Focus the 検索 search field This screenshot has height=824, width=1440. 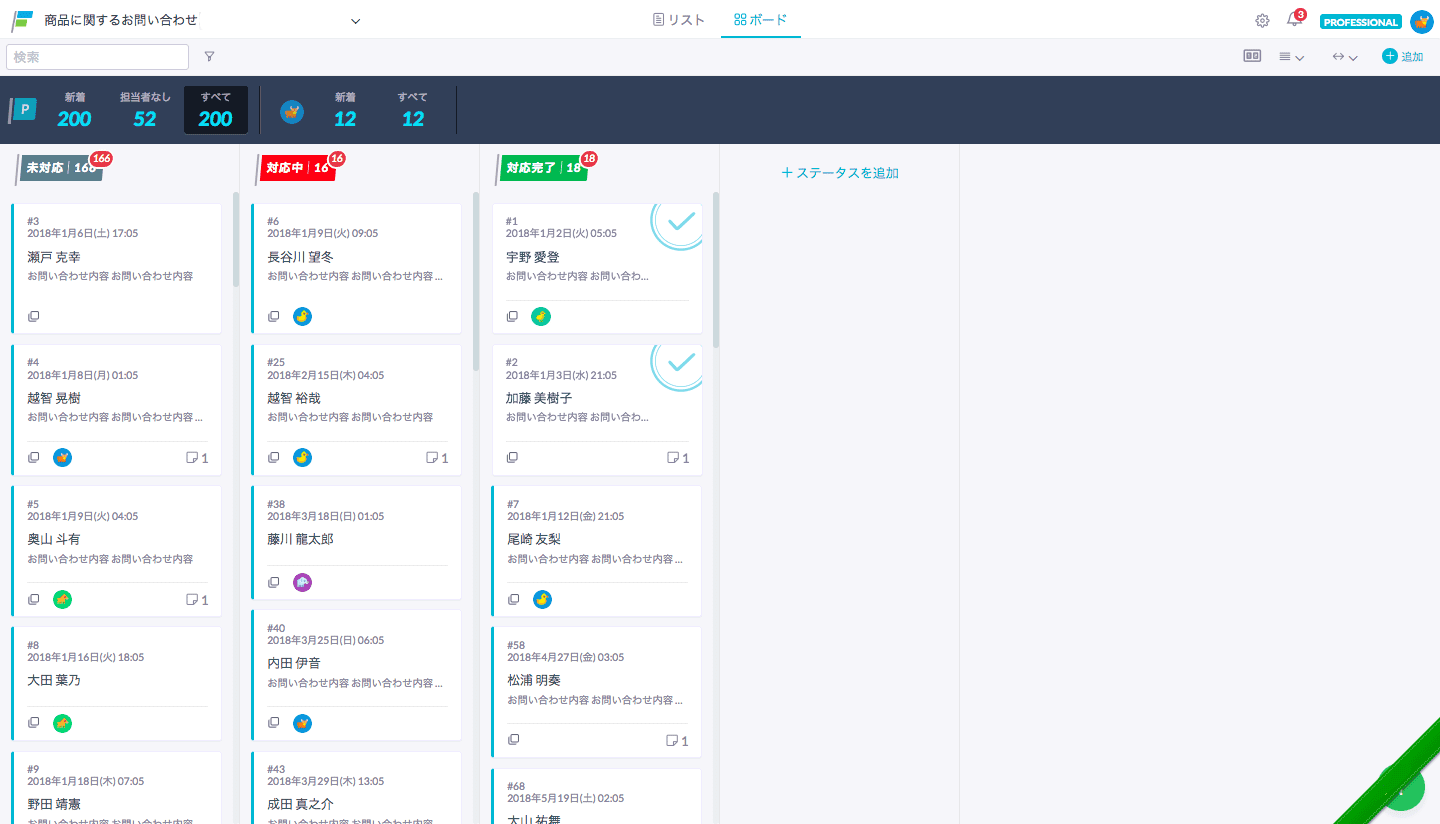click(97, 57)
